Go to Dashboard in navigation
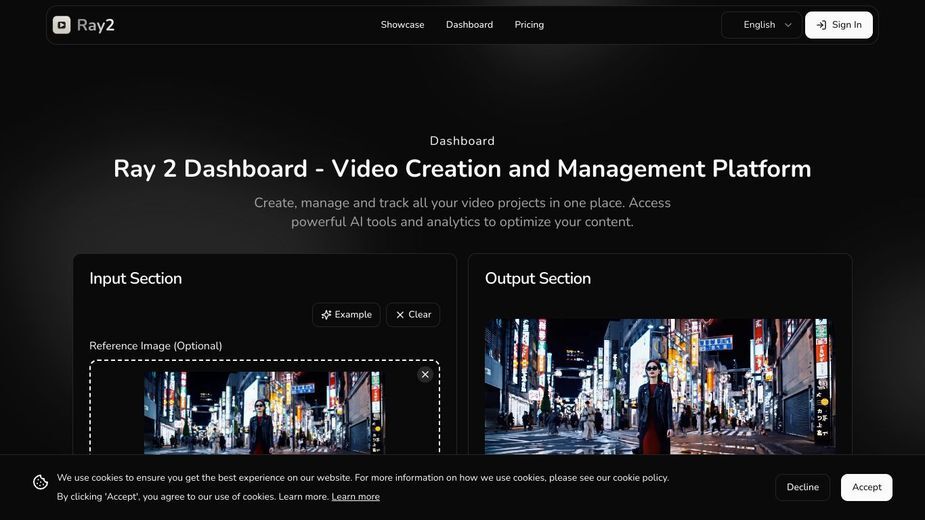This screenshot has width=925, height=520. [470, 25]
